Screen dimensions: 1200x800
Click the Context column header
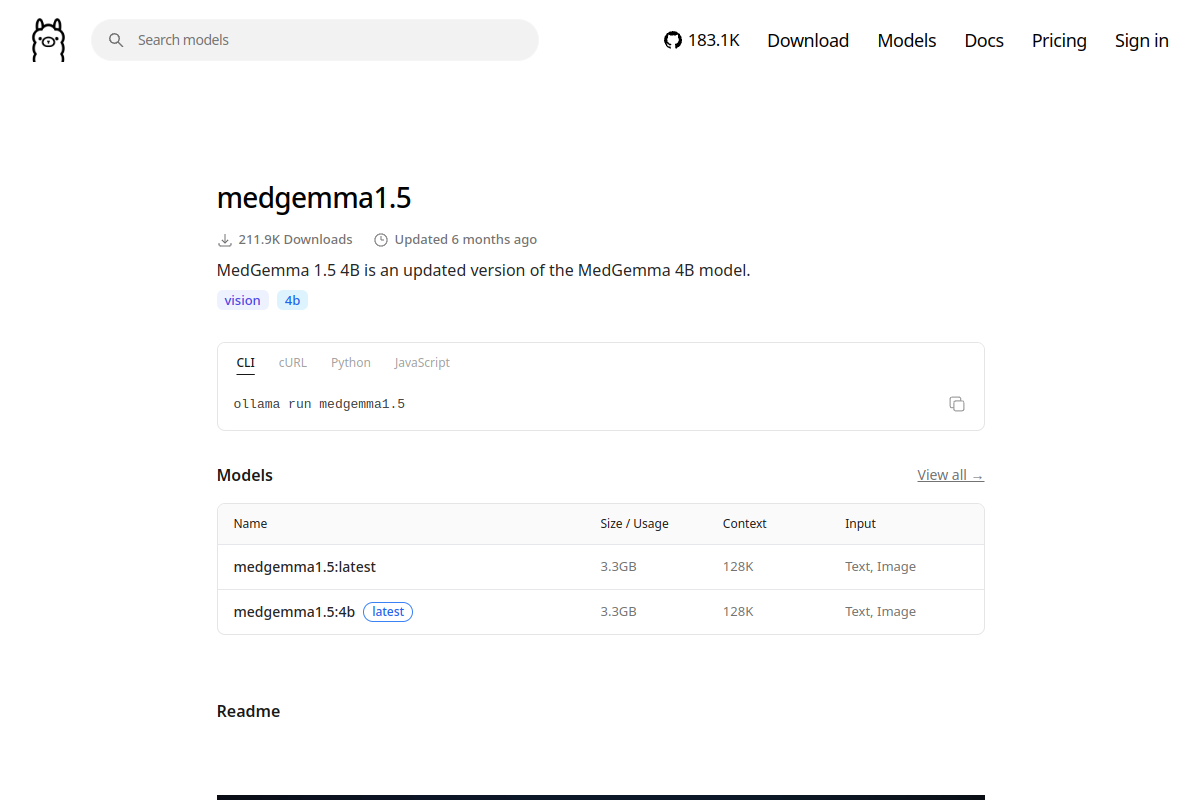tap(745, 524)
